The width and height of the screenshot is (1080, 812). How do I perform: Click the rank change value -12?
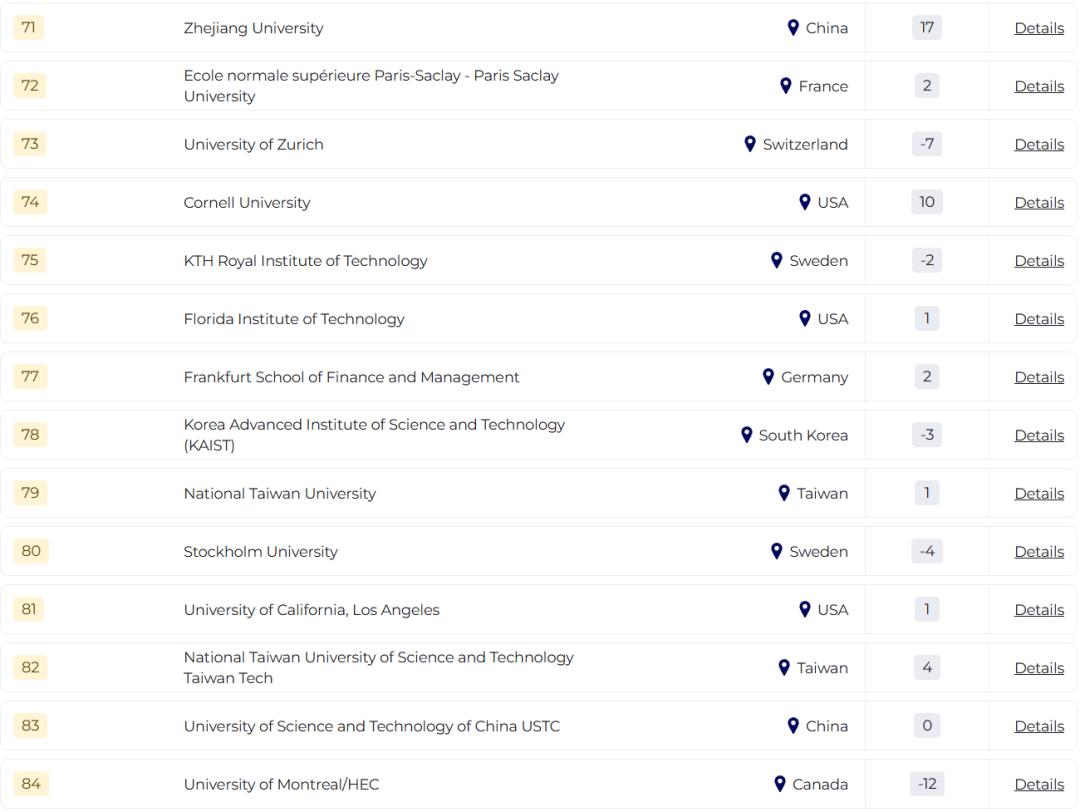tap(927, 783)
